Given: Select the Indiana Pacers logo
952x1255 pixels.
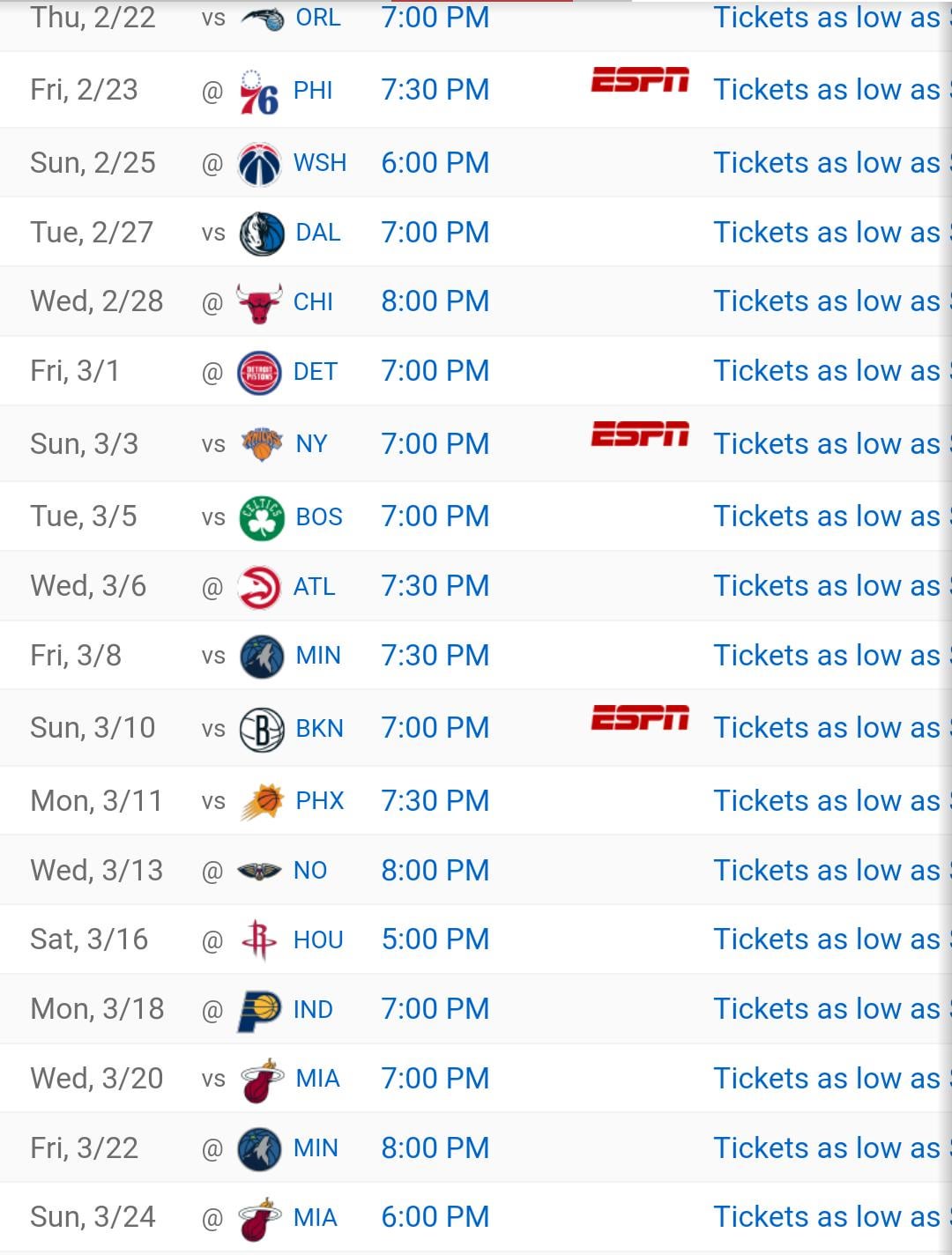Looking at the screenshot, I should coord(259,1010).
